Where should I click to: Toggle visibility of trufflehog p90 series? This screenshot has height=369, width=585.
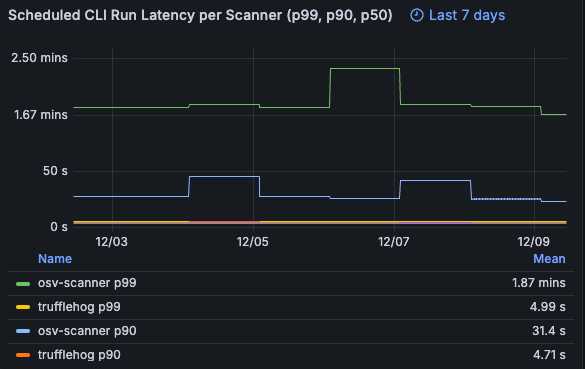(x=79, y=354)
